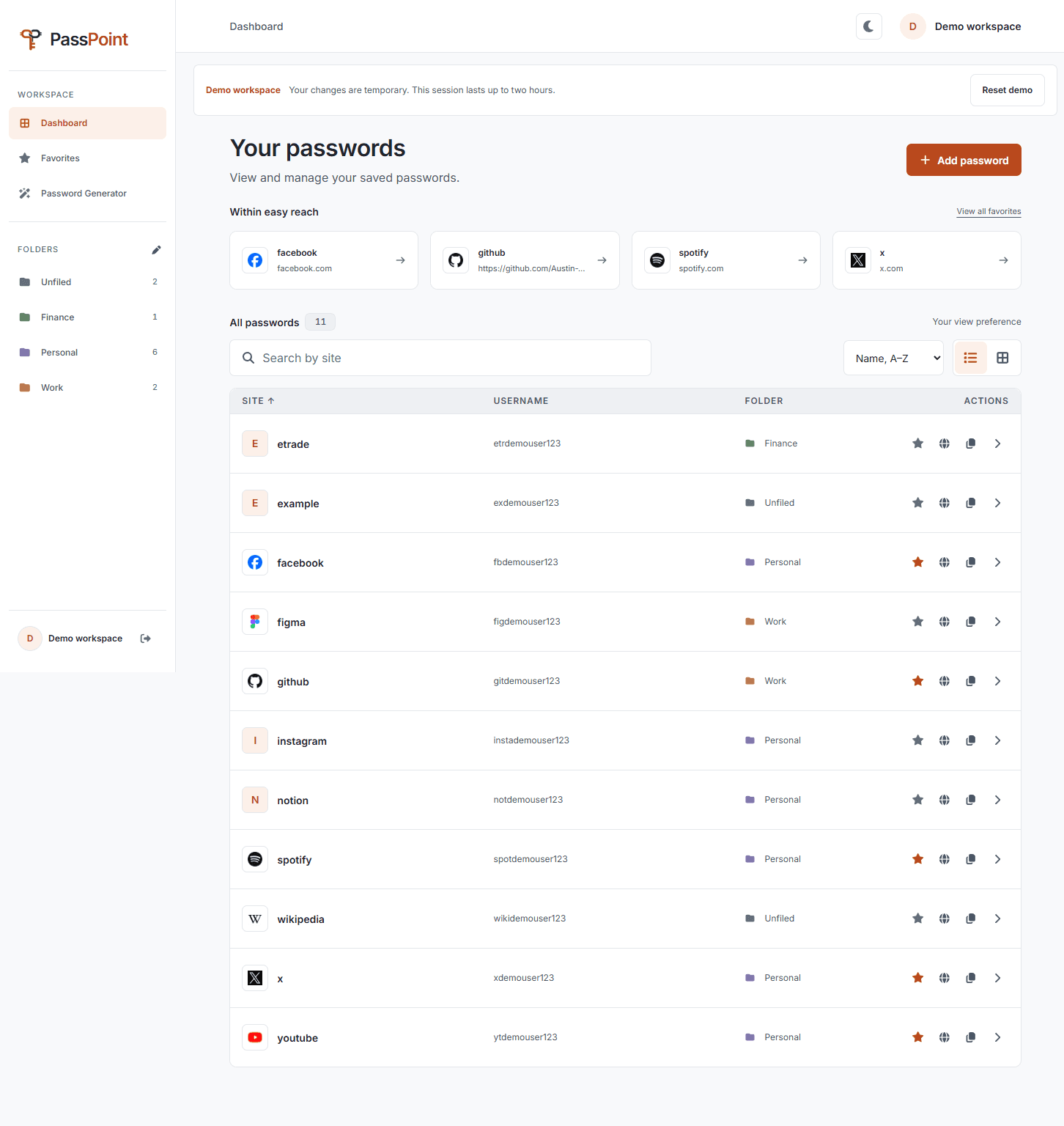Switch to list view layout

point(971,358)
